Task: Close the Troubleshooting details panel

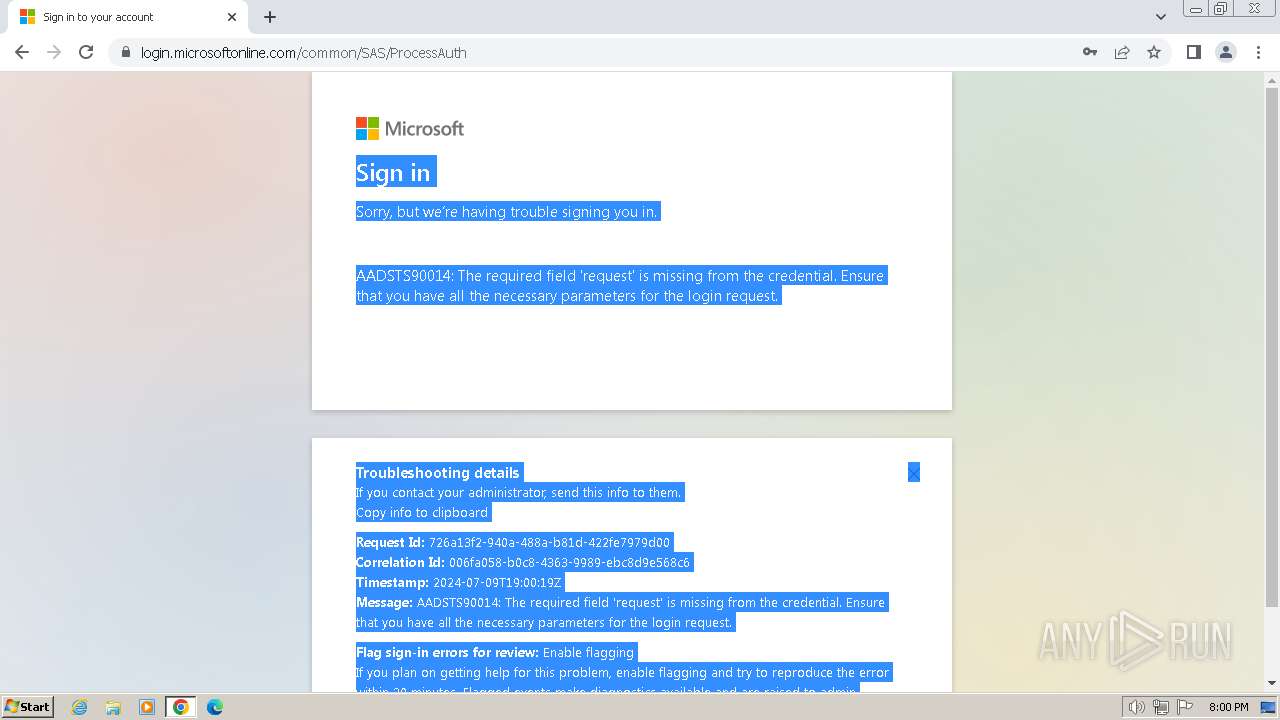Action: (914, 472)
